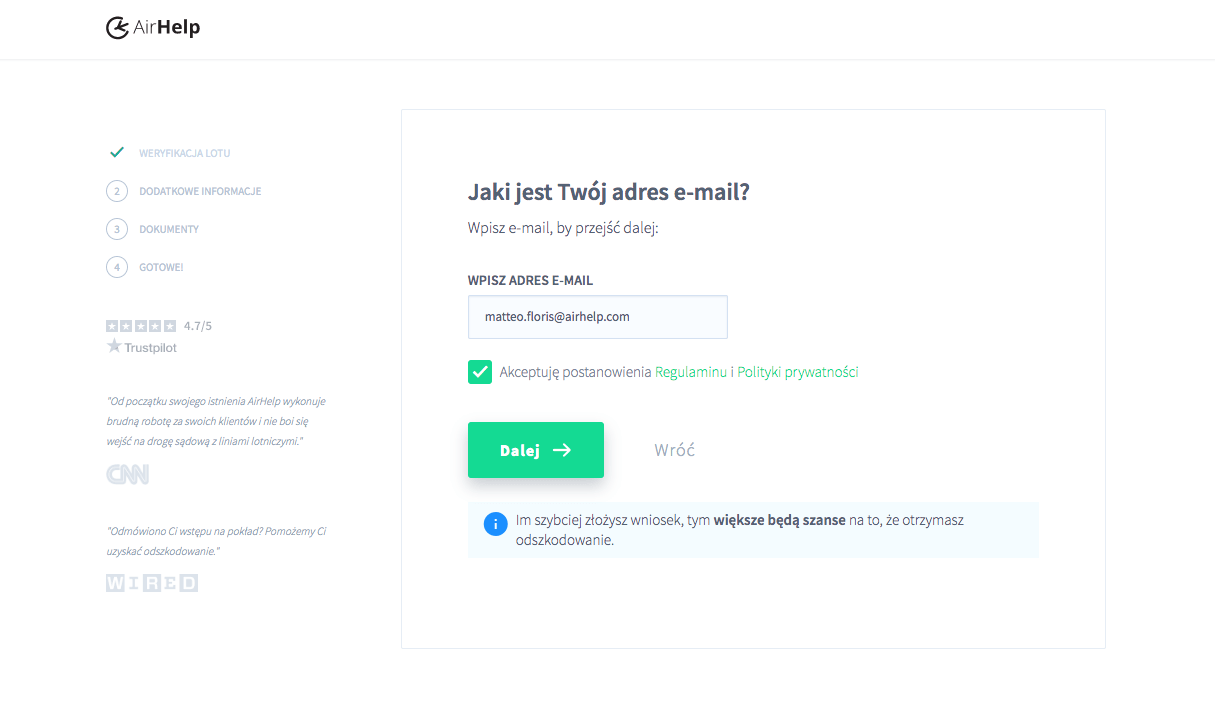Open the Regulaminu link
1215x727 pixels.
pos(691,372)
